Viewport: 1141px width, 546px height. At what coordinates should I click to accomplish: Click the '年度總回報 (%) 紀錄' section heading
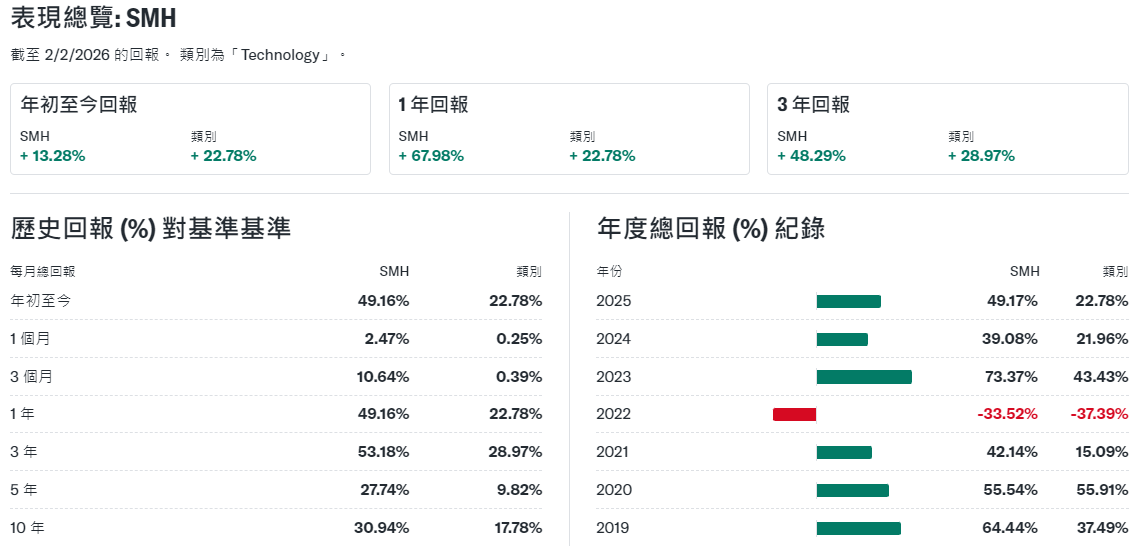click(711, 229)
